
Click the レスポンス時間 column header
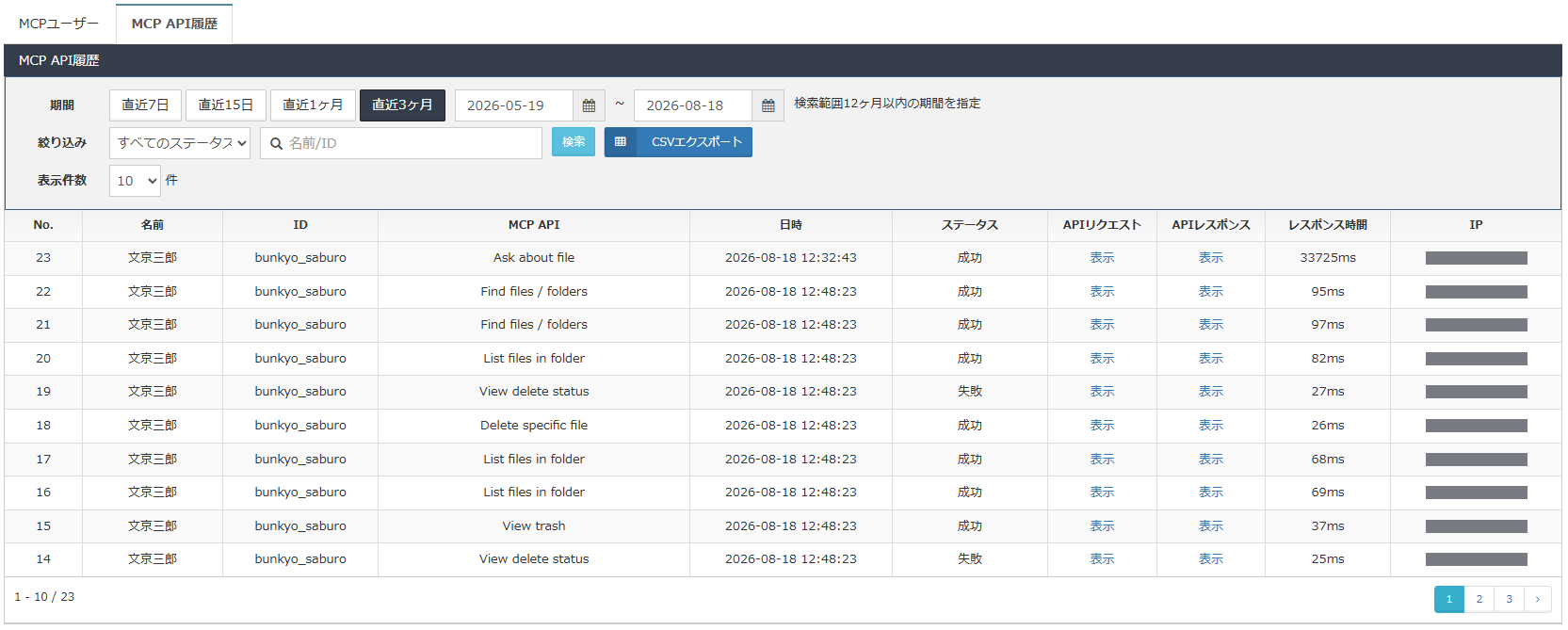pyautogui.click(x=1328, y=225)
